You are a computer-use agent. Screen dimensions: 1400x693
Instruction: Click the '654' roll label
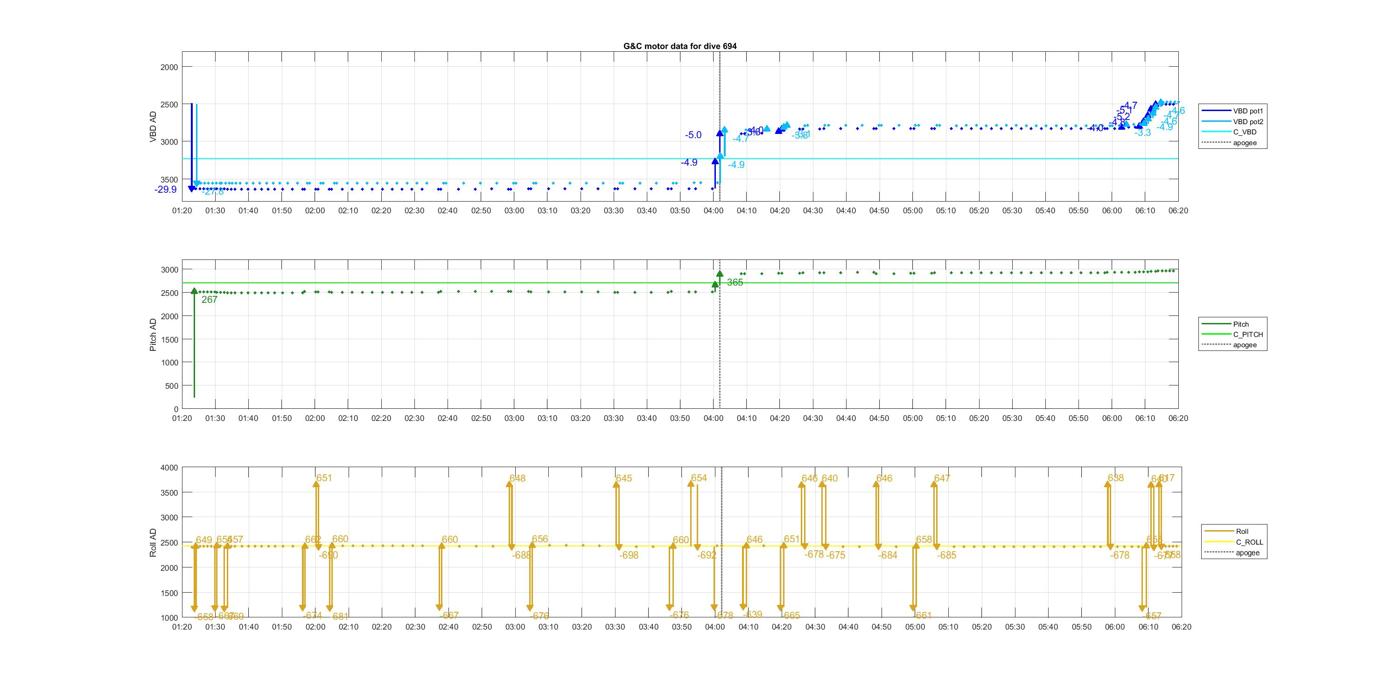click(699, 478)
